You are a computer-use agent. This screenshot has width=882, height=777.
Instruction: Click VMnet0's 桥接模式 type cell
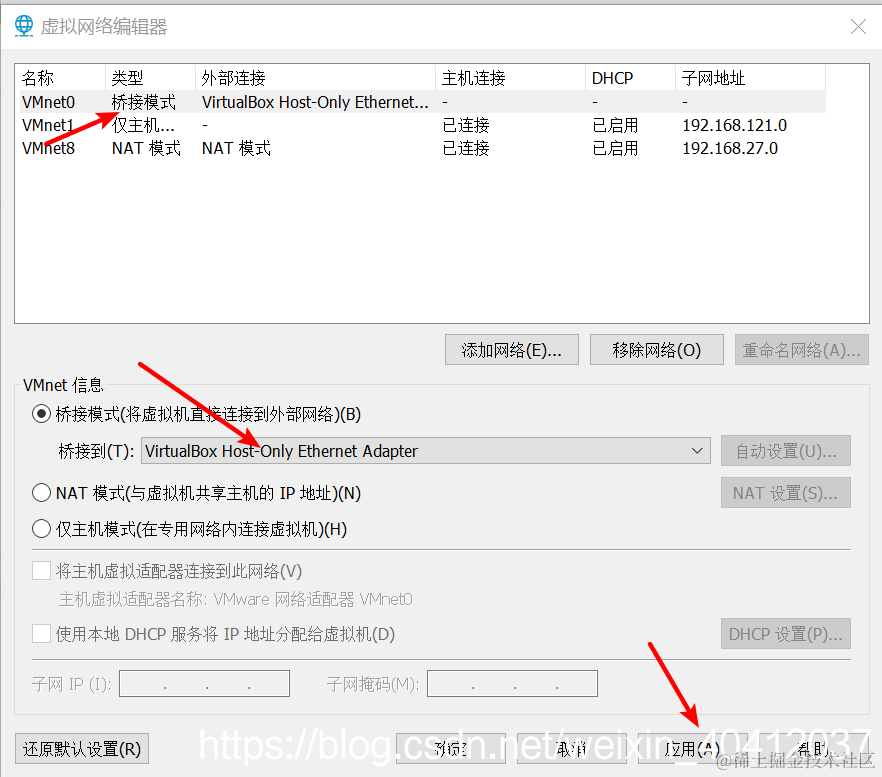pos(143,102)
